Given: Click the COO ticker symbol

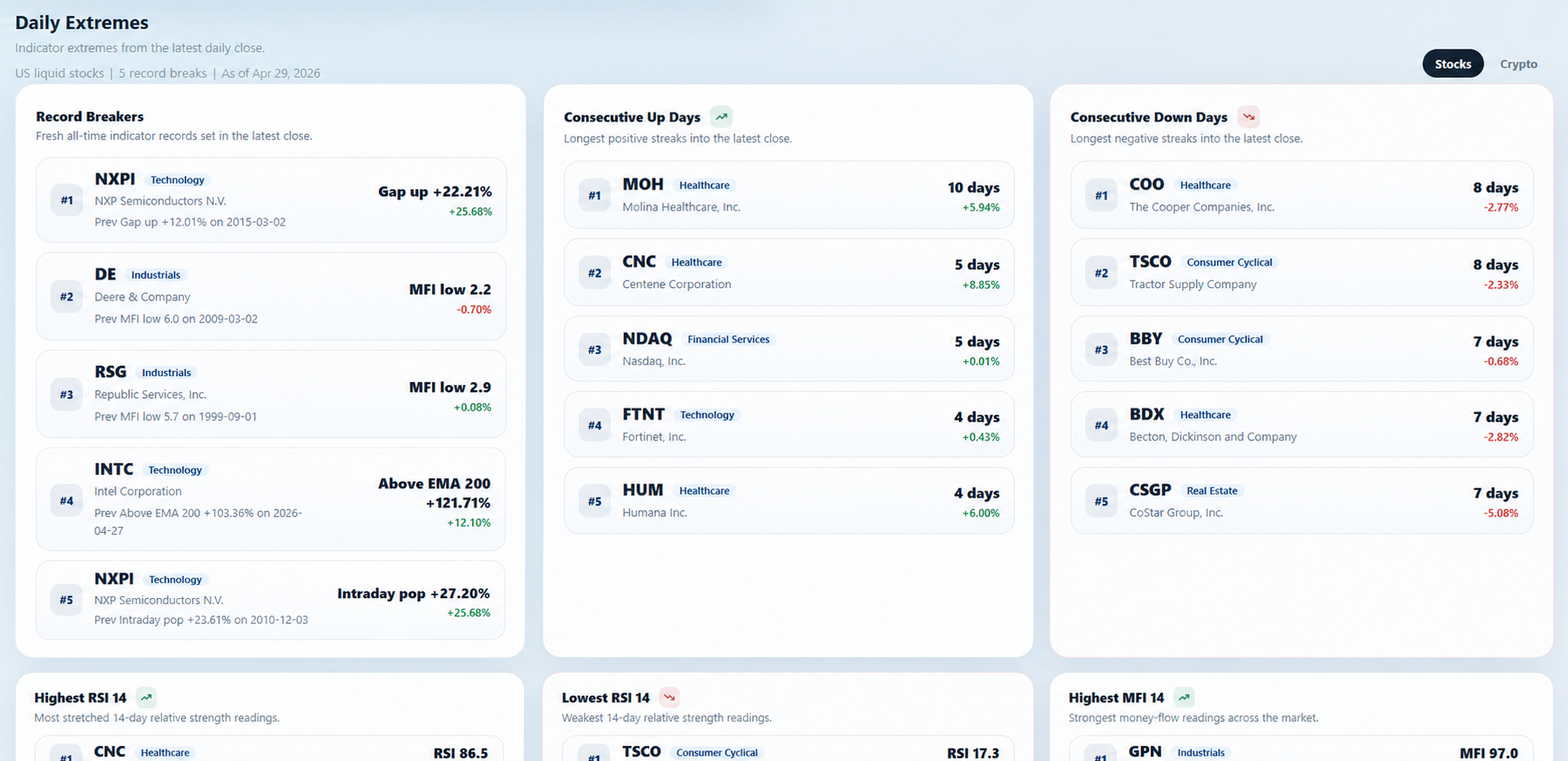Looking at the screenshot, I should click(x=1146, y=185).
